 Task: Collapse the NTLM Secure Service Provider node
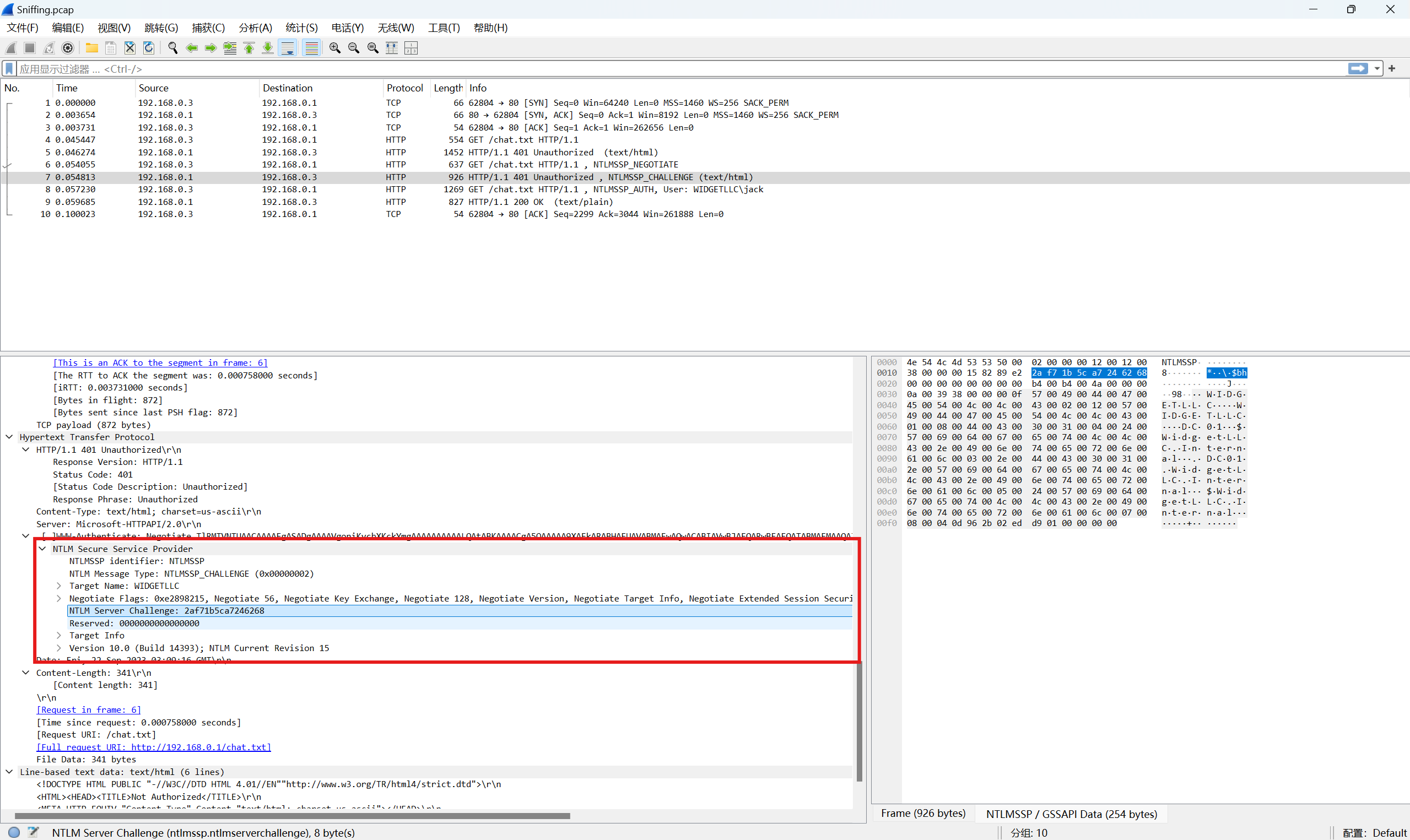coord(42,549)
